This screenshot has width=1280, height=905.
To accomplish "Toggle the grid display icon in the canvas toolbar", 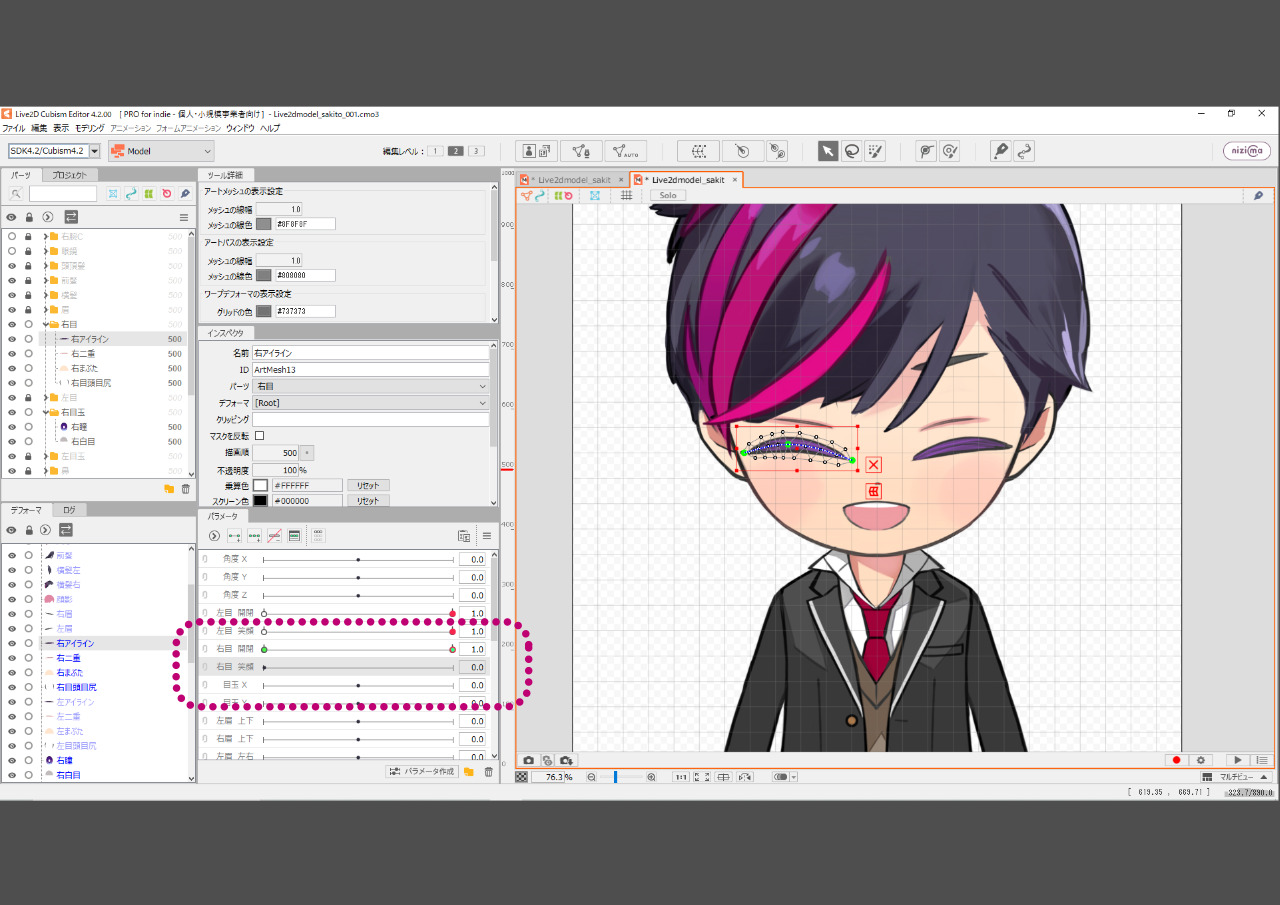I will pos(626,195).
